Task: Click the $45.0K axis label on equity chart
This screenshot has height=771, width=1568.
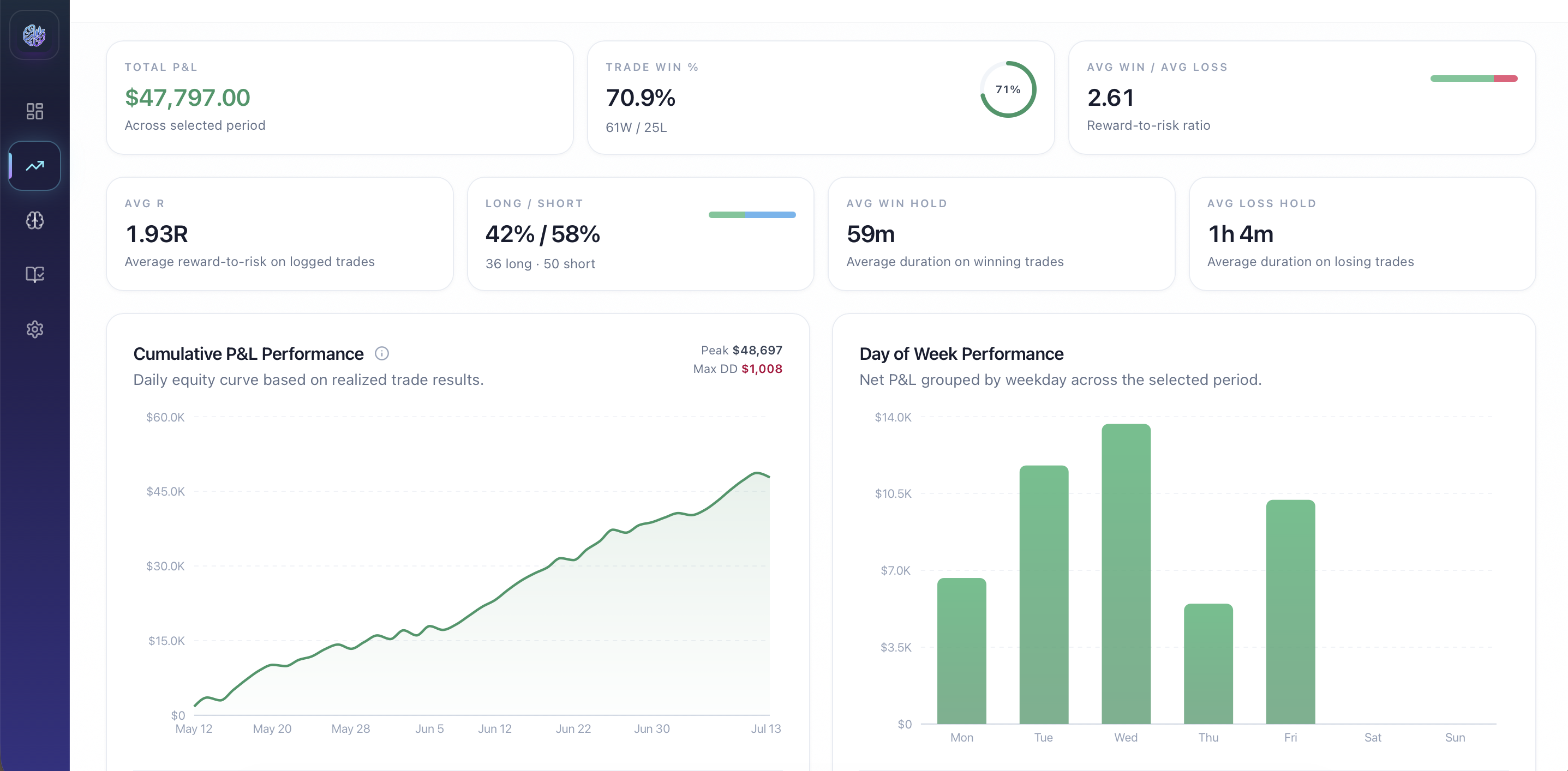Action: pos(165,491)
